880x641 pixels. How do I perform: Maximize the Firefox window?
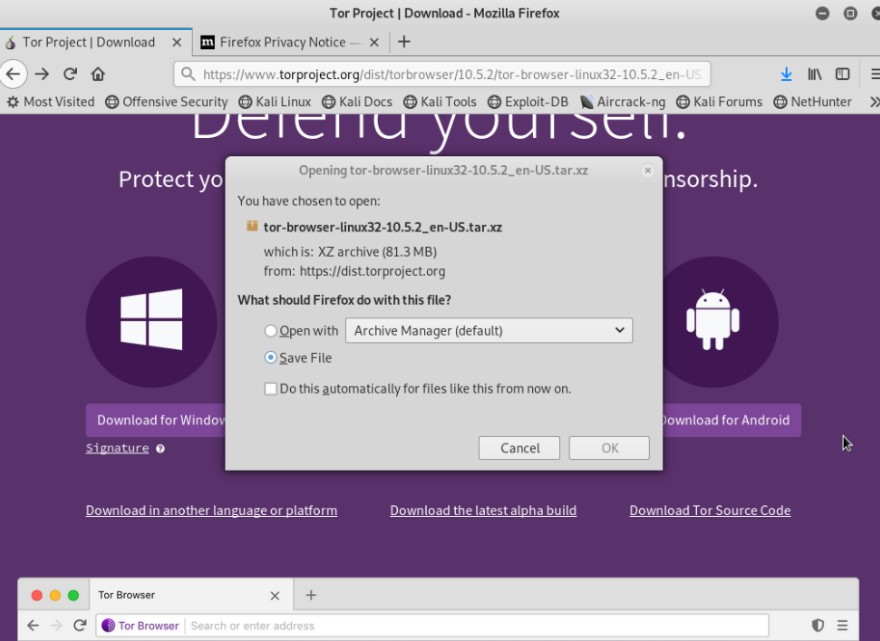point(850,13)
